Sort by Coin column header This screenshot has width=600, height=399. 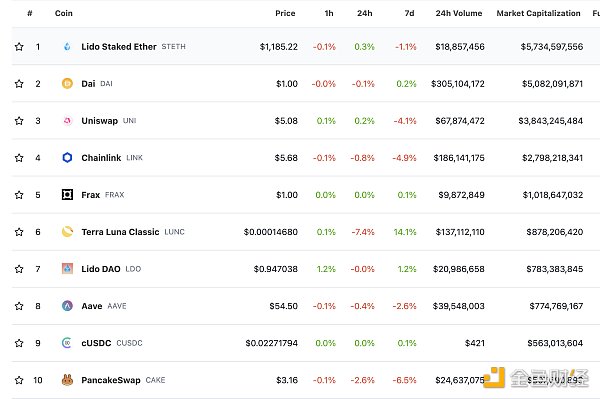[64, 13]
